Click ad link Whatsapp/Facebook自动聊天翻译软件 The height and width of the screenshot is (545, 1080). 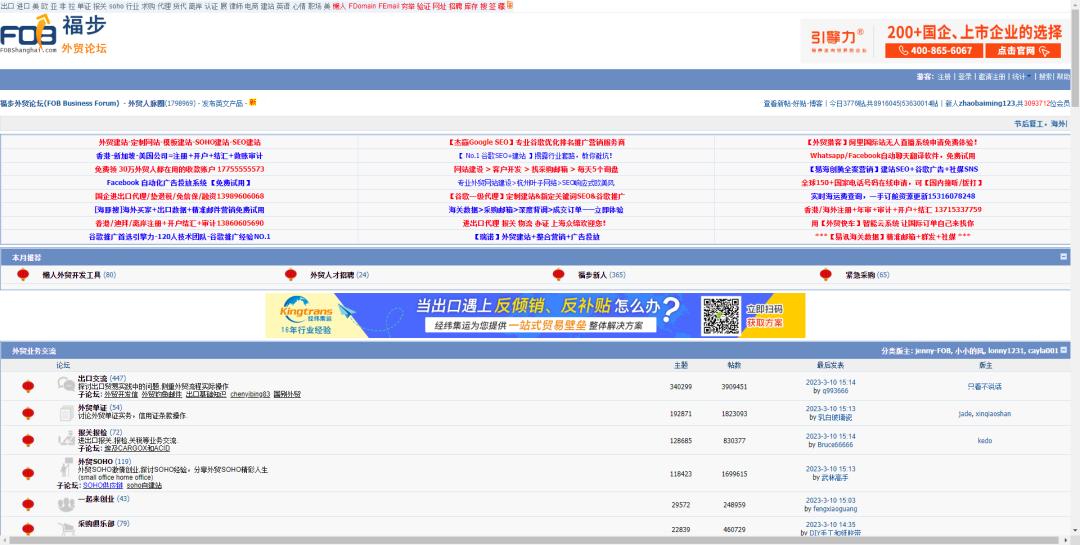click(893, 156)
